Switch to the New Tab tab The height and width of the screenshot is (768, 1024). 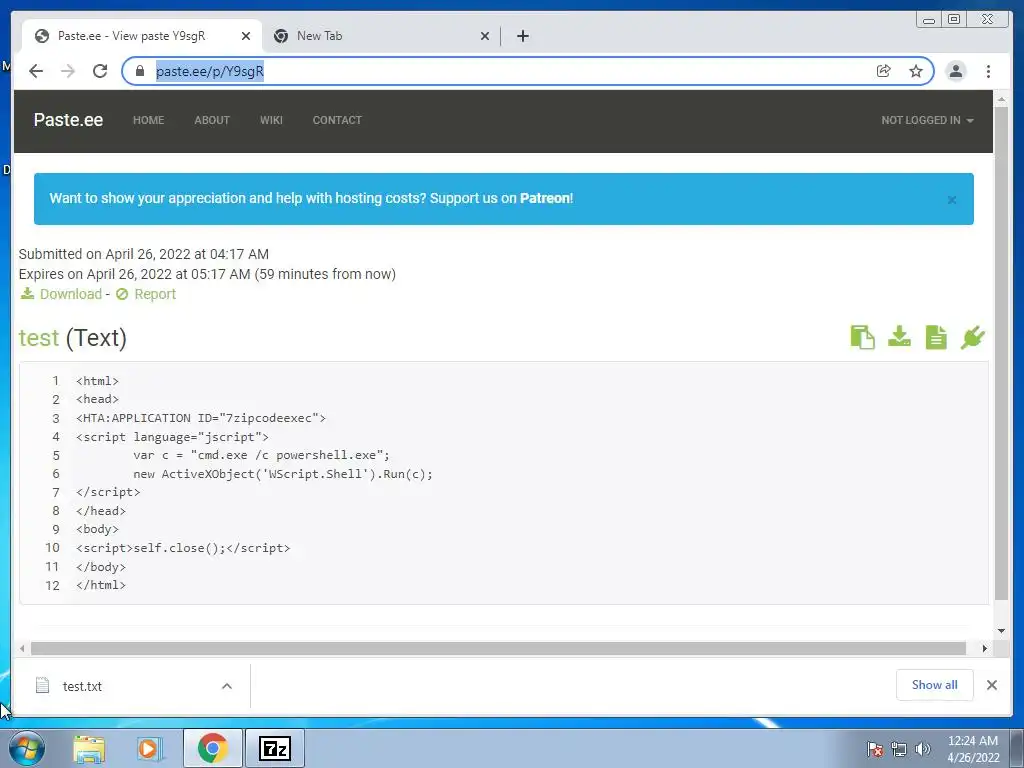tap(382, 36)
